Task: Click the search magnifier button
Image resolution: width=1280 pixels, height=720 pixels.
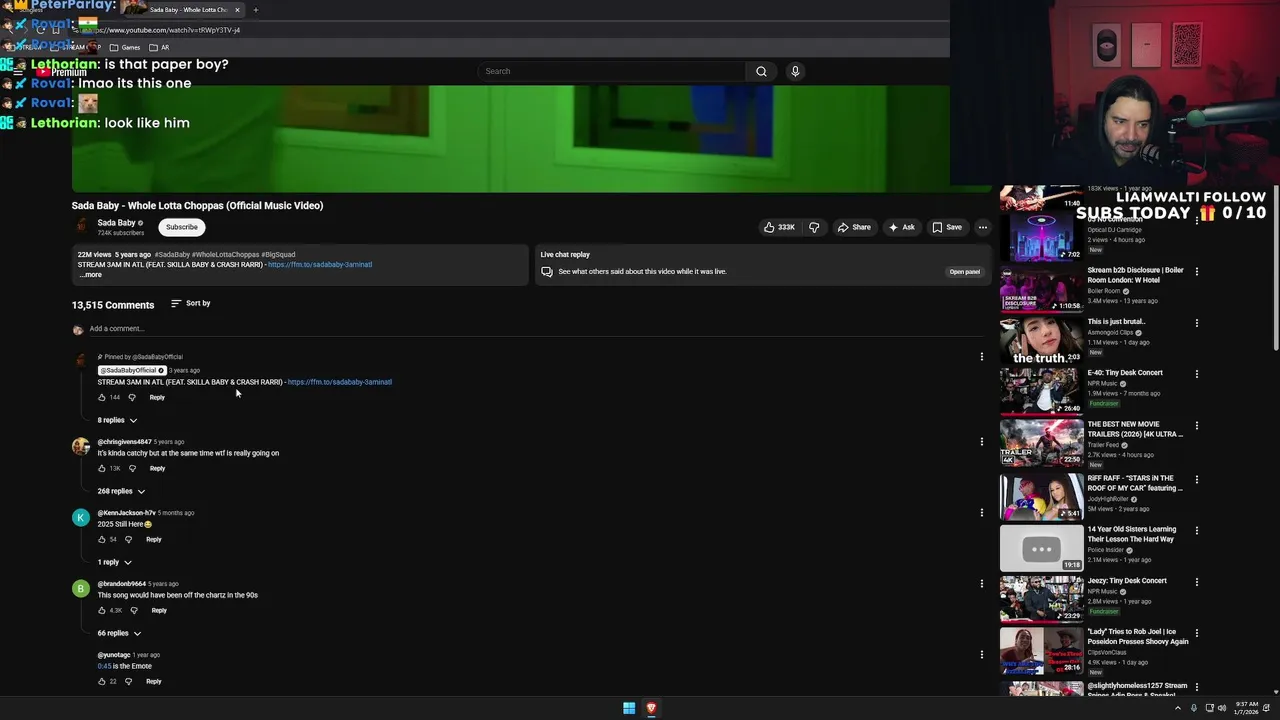Action: [x=761, y=71]
